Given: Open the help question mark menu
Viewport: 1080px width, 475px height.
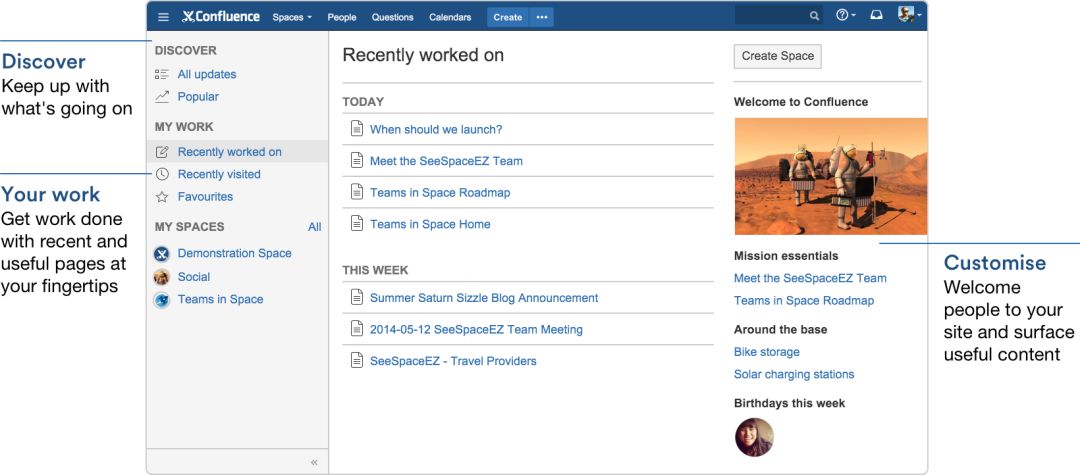Looking at the screenshot, I should click(x=845, y=15).
